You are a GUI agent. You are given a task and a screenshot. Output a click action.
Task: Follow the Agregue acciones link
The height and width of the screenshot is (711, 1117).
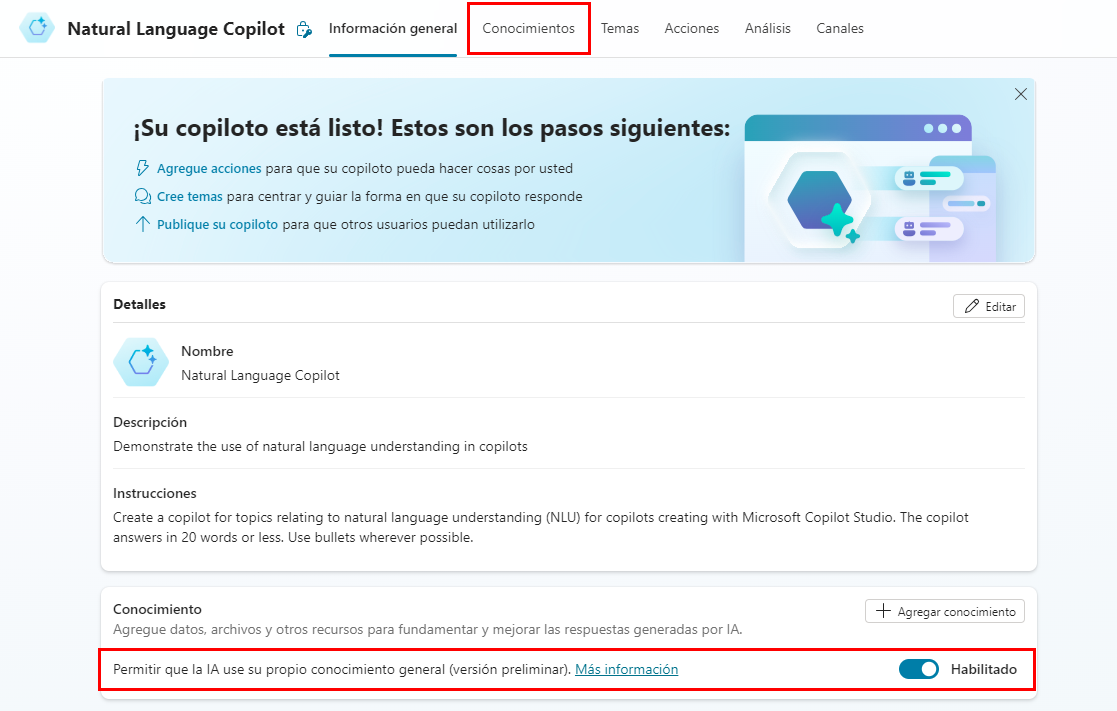(209, 169)
